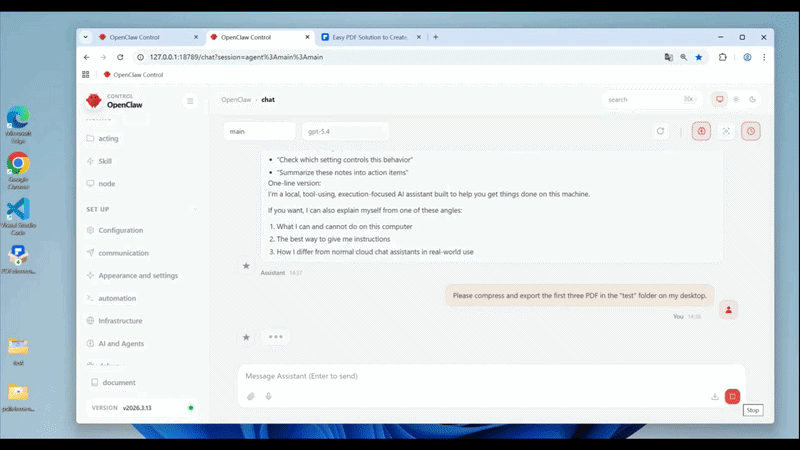
Task: Open Microsoft Edge desktop shortcut
Action: tap(18, 125)
